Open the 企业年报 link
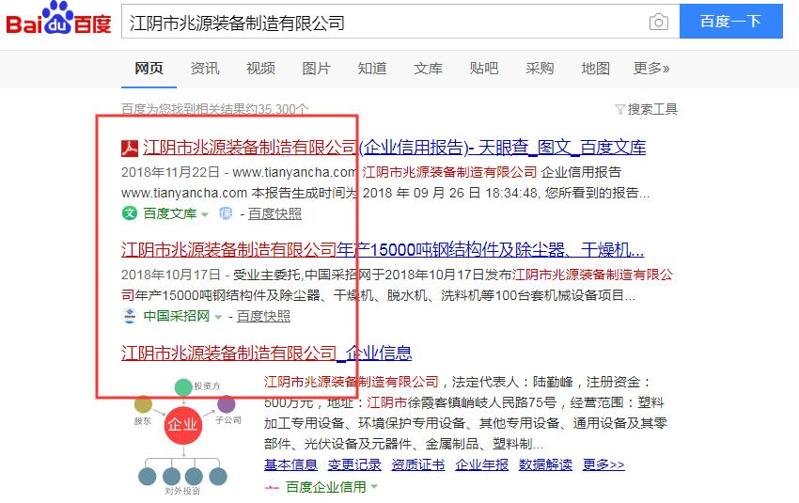The width and height of the screenshot is (799, 503). coord(482,465)
